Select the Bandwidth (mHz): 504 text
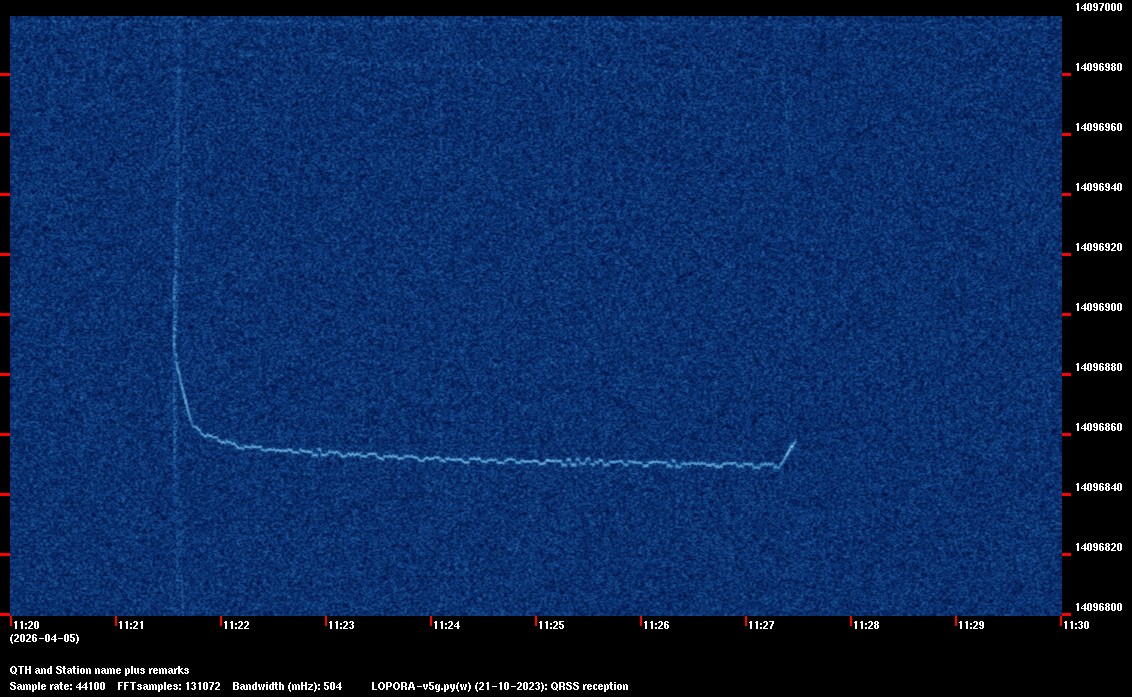The image size is (1132, 697). point(287,686)
